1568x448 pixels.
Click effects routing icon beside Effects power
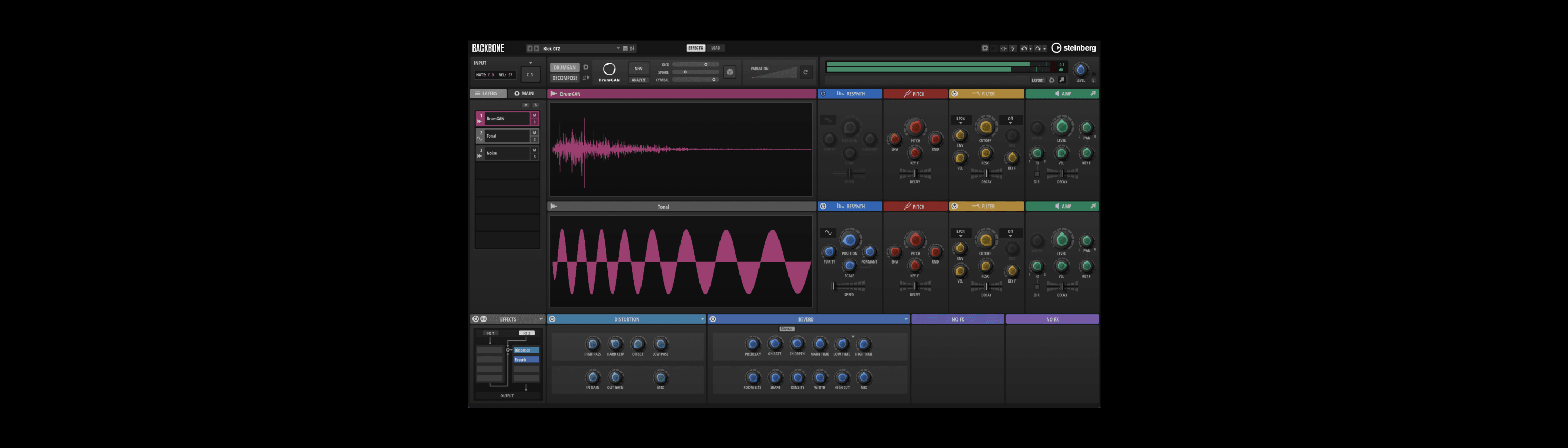[484, 319]
